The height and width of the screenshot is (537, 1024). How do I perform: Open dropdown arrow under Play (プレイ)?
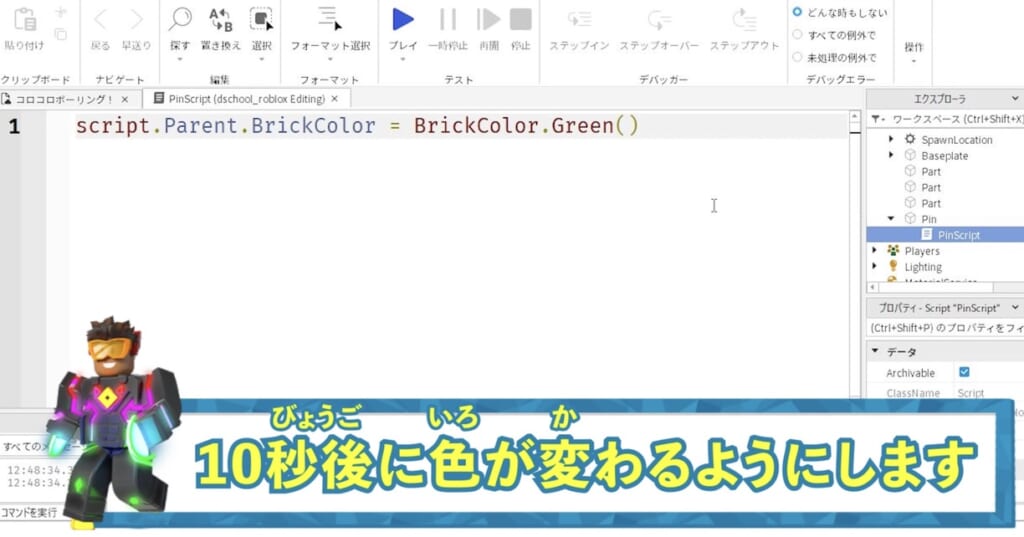click(x=402, y=59)
